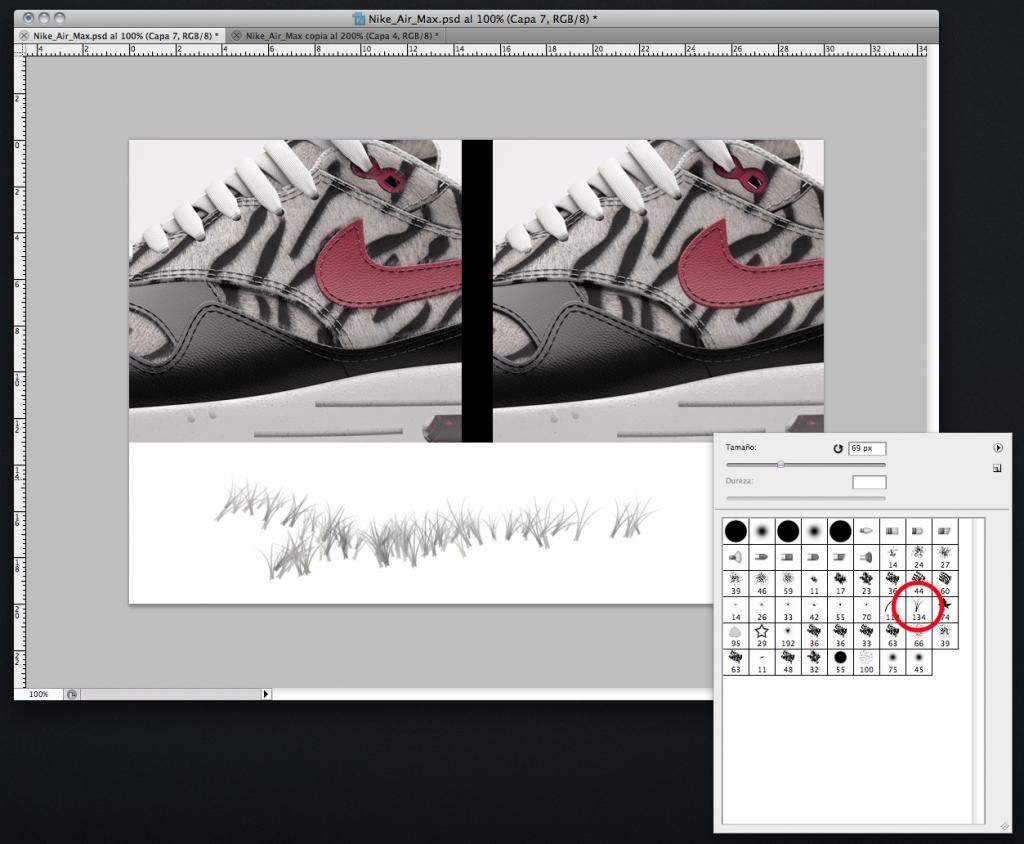Click the 100% zoom level field
This screenshot has height=844, width=1024.
point(39,694)
